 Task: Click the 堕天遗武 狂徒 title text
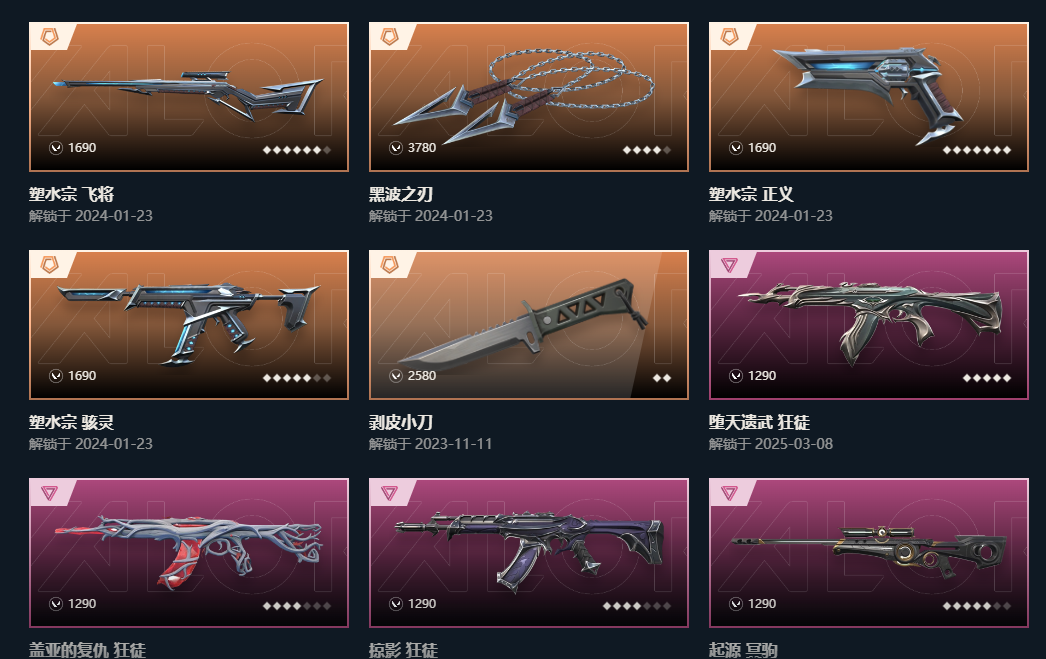[759, 422]
